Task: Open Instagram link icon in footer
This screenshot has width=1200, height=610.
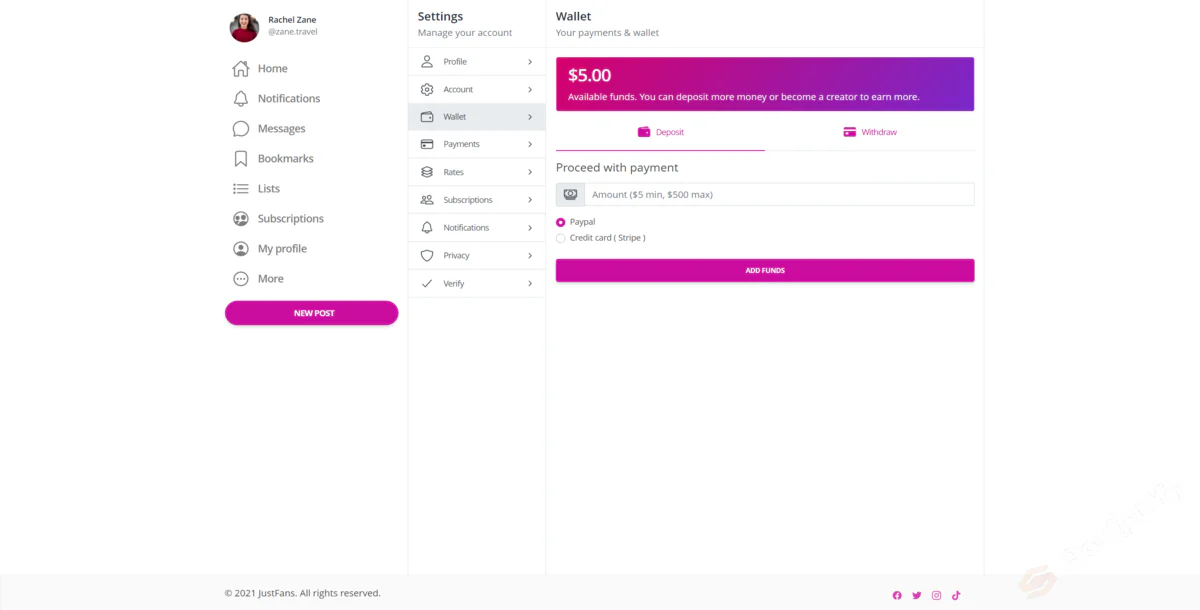Action: [x=937, y=595]
